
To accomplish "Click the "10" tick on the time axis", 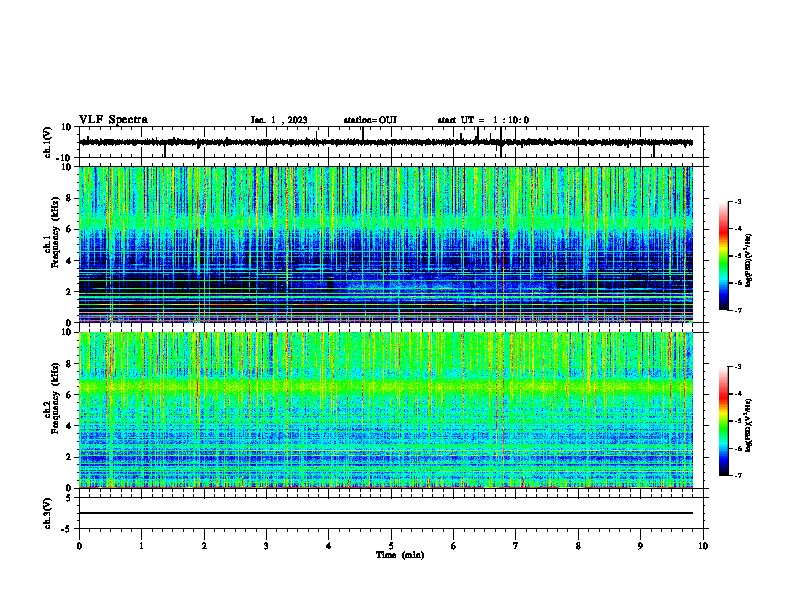I will pos(703,546).
